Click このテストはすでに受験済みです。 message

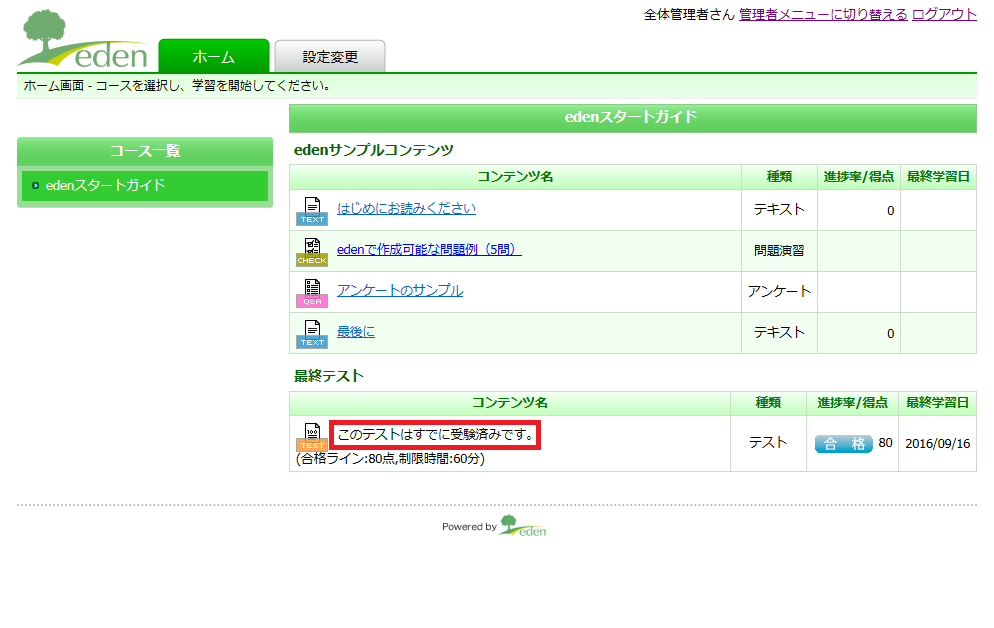click(436, 435)
